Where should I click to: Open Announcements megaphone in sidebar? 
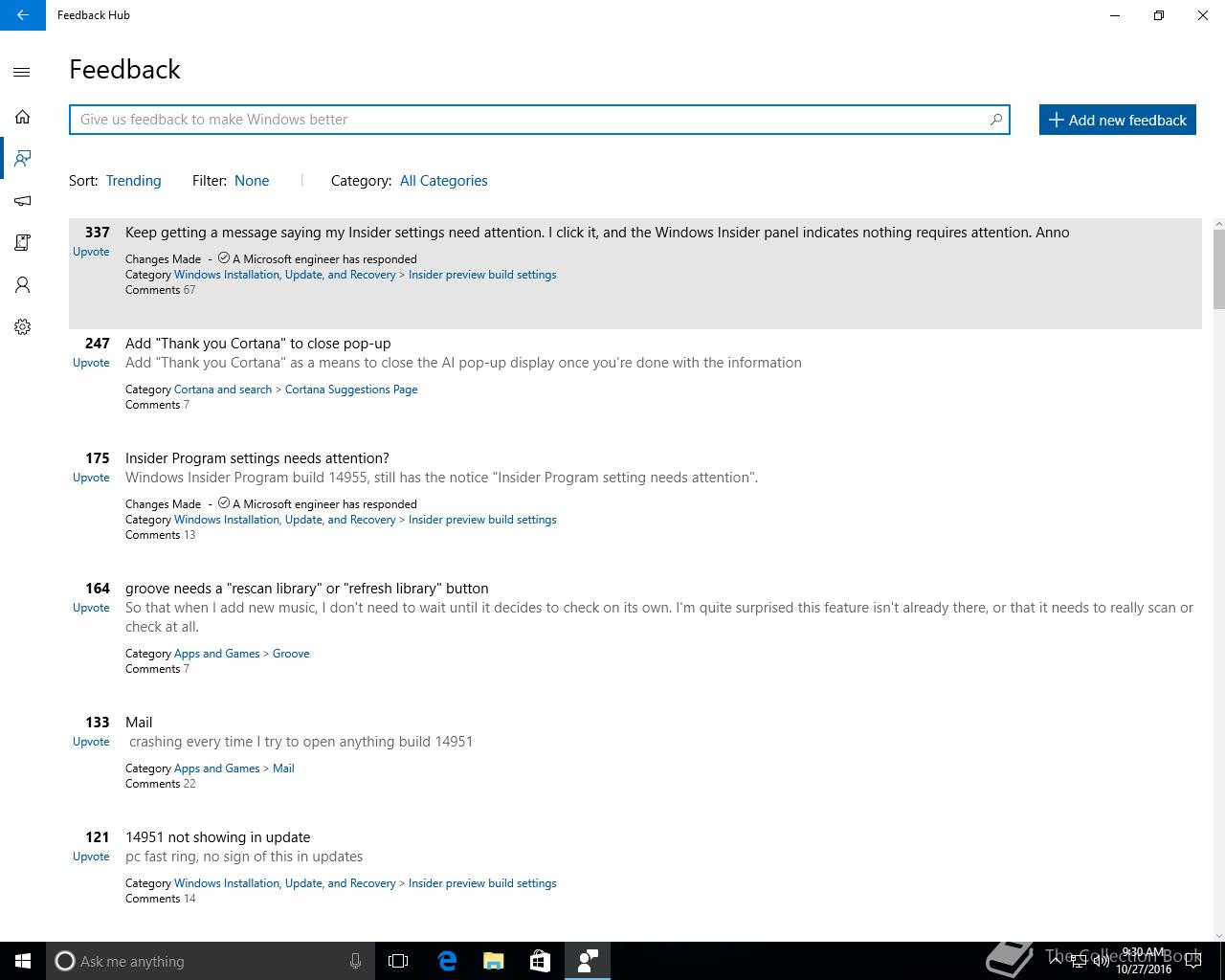22,201
